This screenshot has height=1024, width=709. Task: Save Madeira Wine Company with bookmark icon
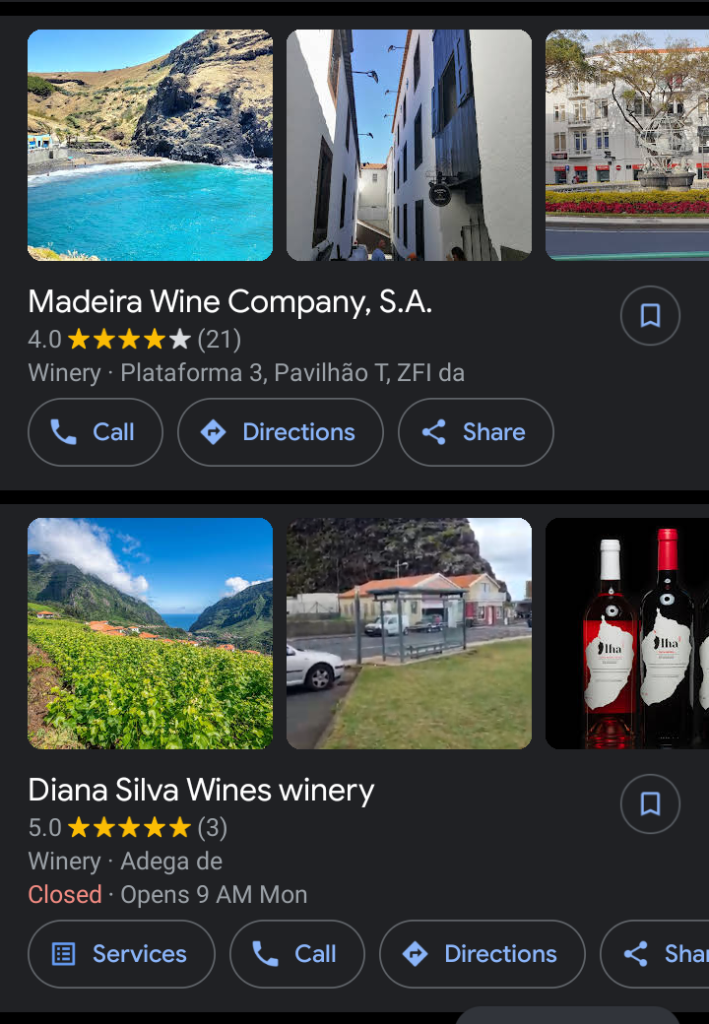tap(650, 316)
